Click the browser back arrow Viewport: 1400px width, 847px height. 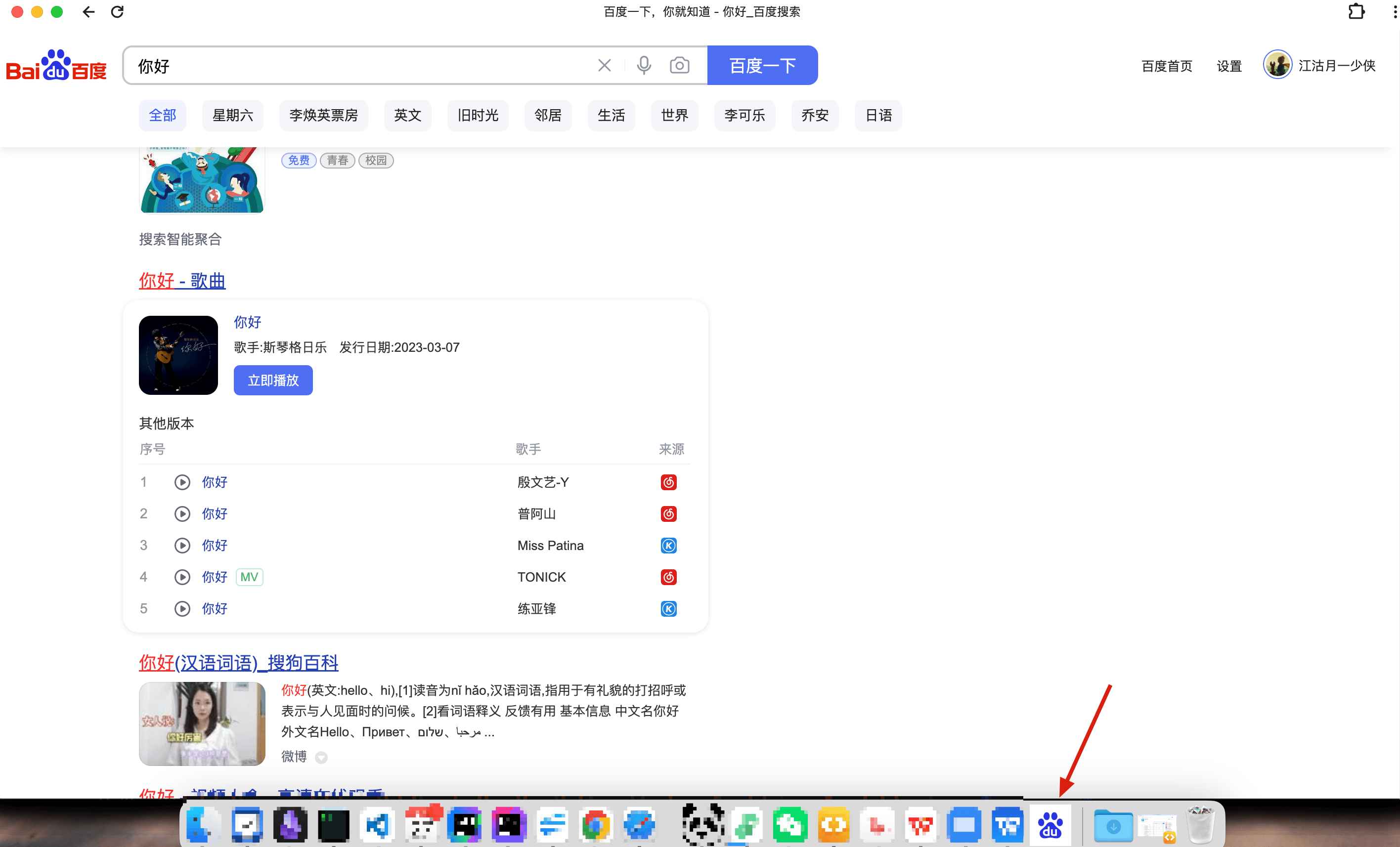pos(88,12)
